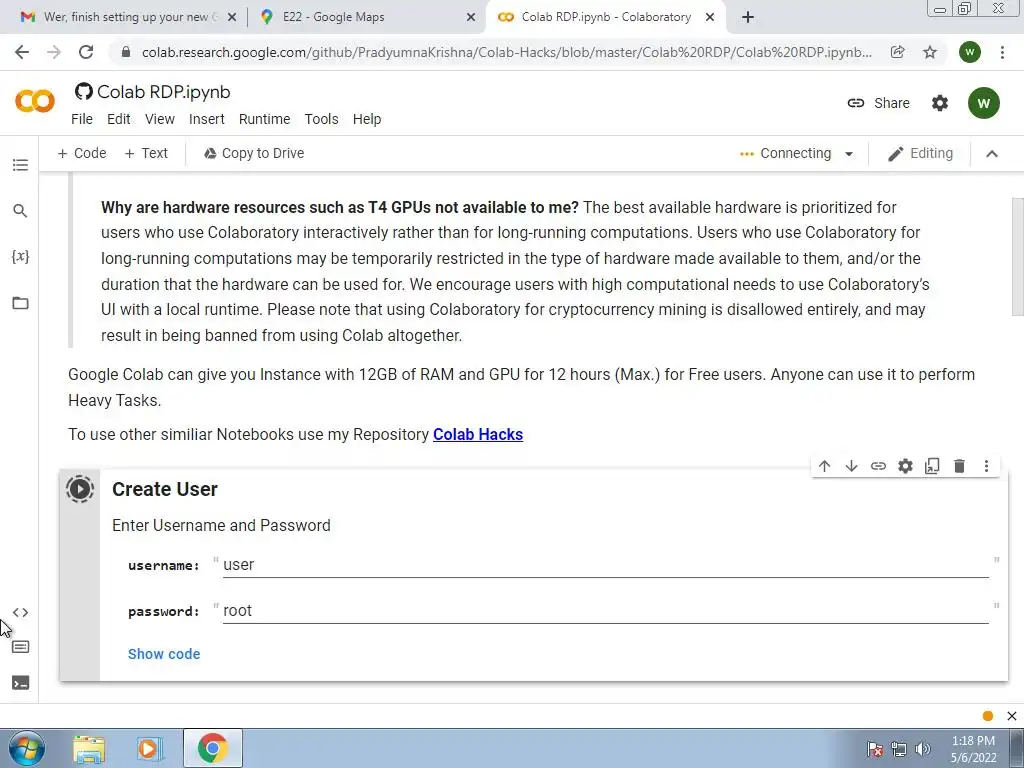Switch to the Gmail tab
This screenshot has height=768, width=1024.
[124, 17]
